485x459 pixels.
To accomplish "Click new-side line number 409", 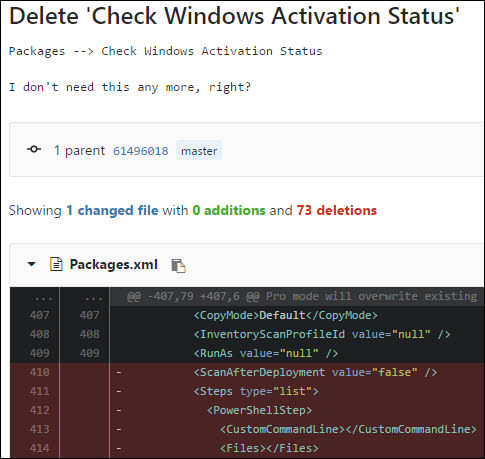I will pyautogui.click(x=89, y=353).
